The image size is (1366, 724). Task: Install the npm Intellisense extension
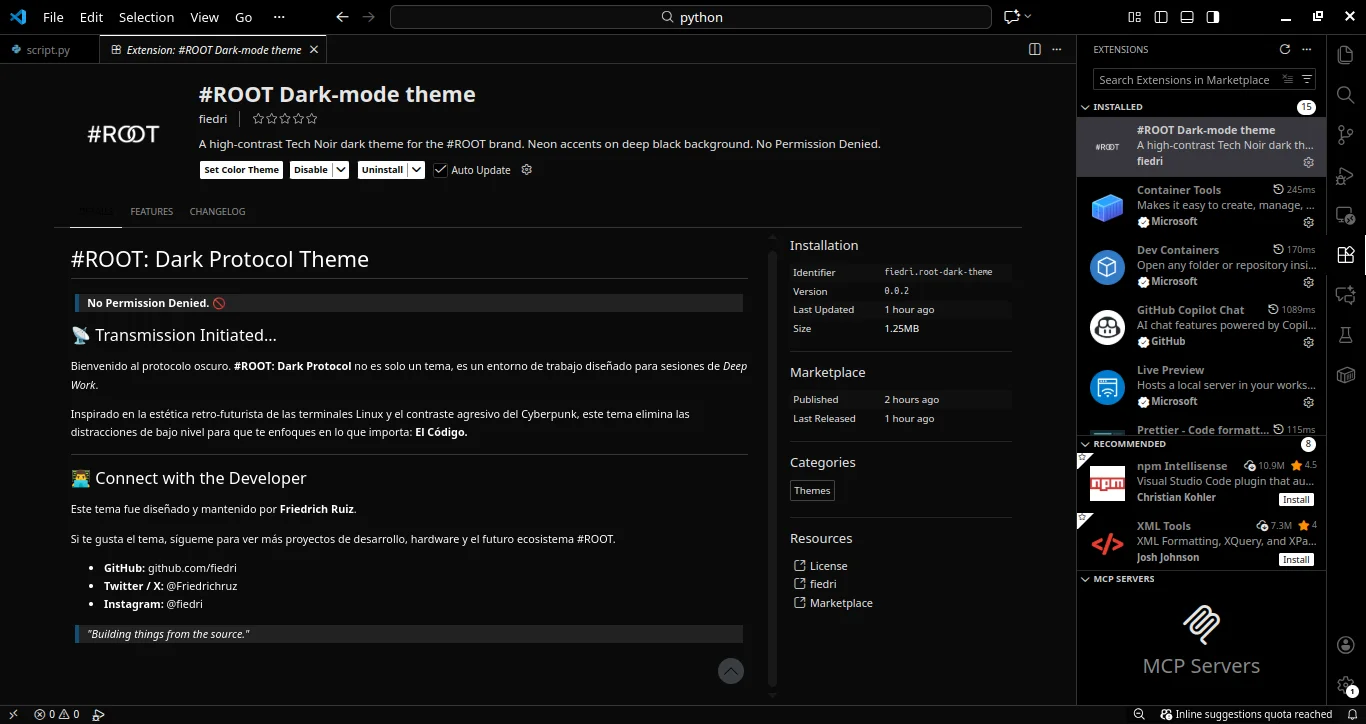pyautogui.click(x=1296, y=500)
